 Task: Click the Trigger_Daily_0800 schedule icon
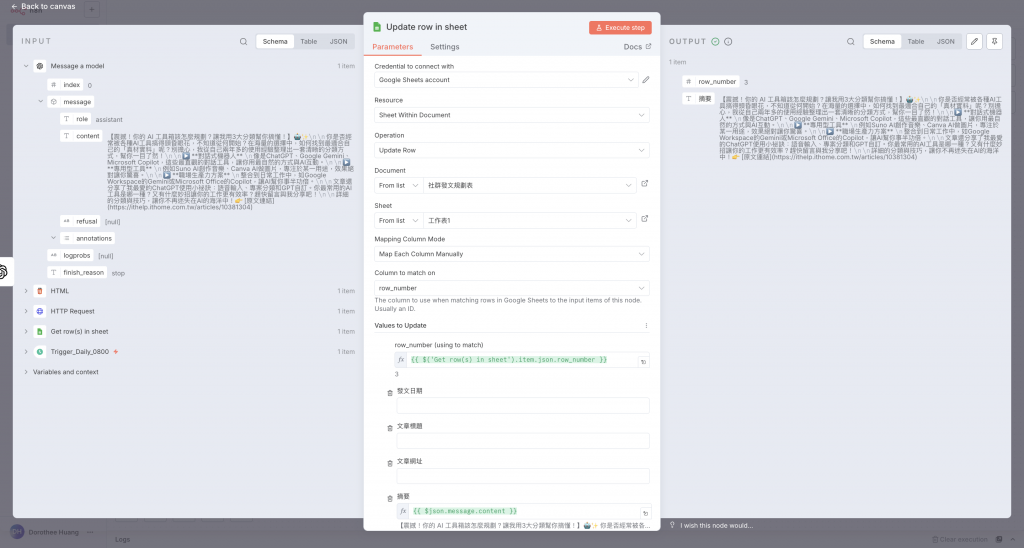(40, 351)
